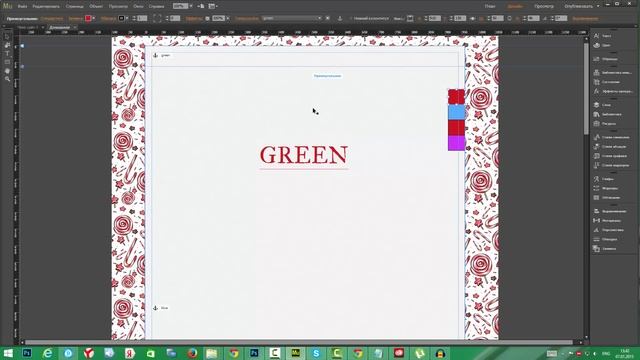Click the X position input field
The width and height of the screenshot is (640, 360).
[435, 18]
